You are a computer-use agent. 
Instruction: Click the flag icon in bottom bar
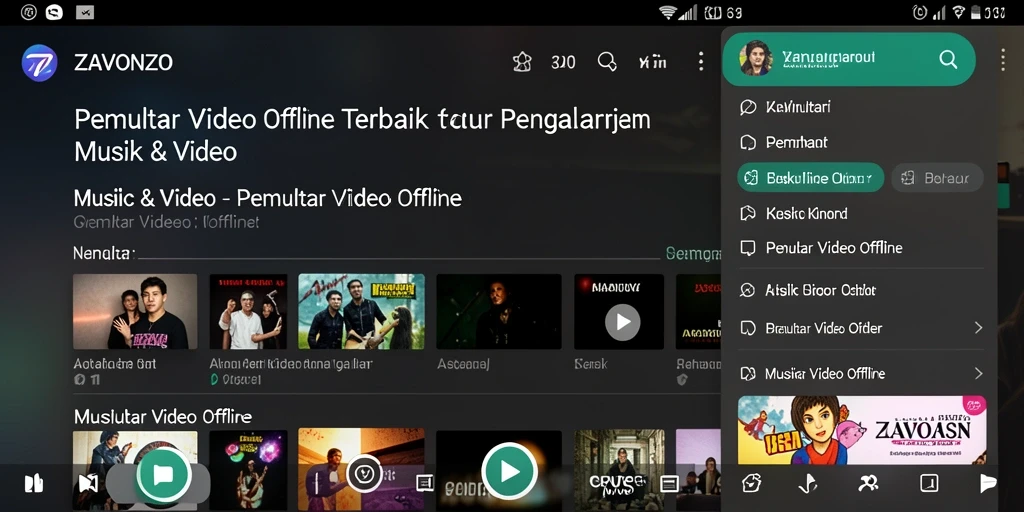87,483
